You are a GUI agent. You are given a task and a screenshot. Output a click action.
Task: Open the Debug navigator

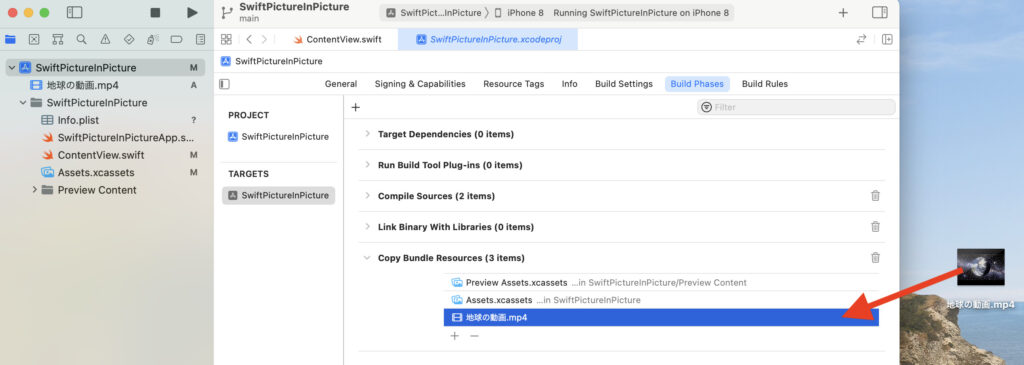point(152,39)
